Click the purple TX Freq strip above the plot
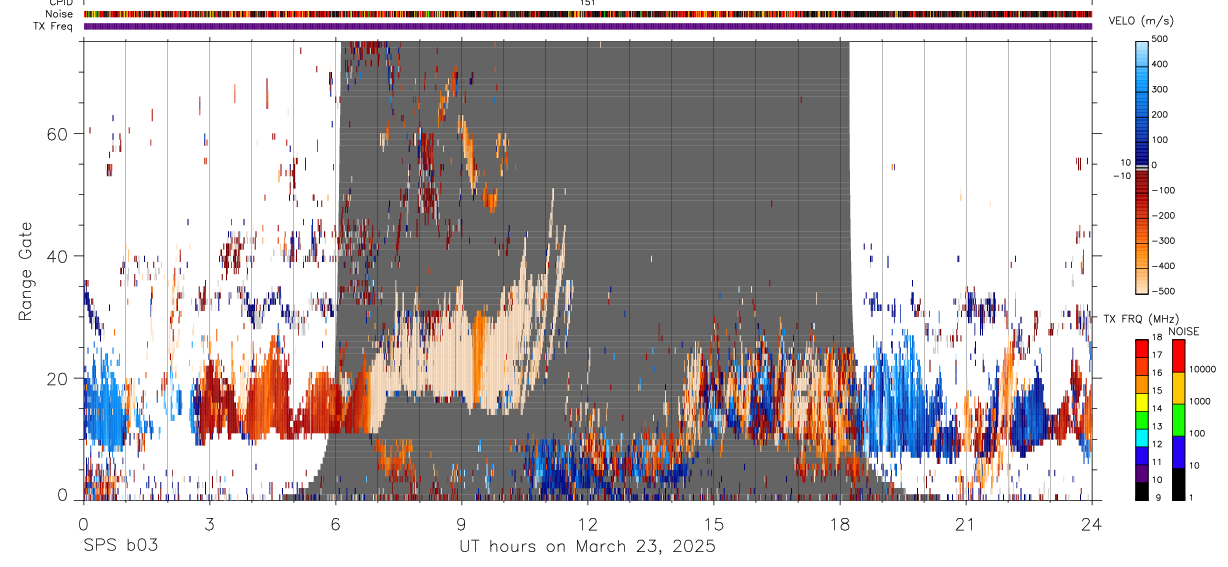This screenshot has height=567, width=1228. [x=587, y=26]
